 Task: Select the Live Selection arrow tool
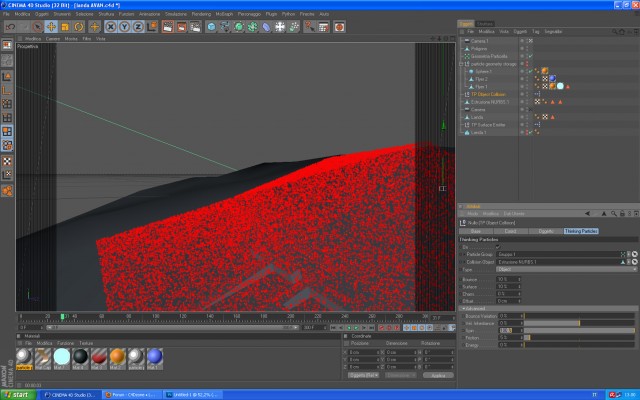tap(38, 27)
